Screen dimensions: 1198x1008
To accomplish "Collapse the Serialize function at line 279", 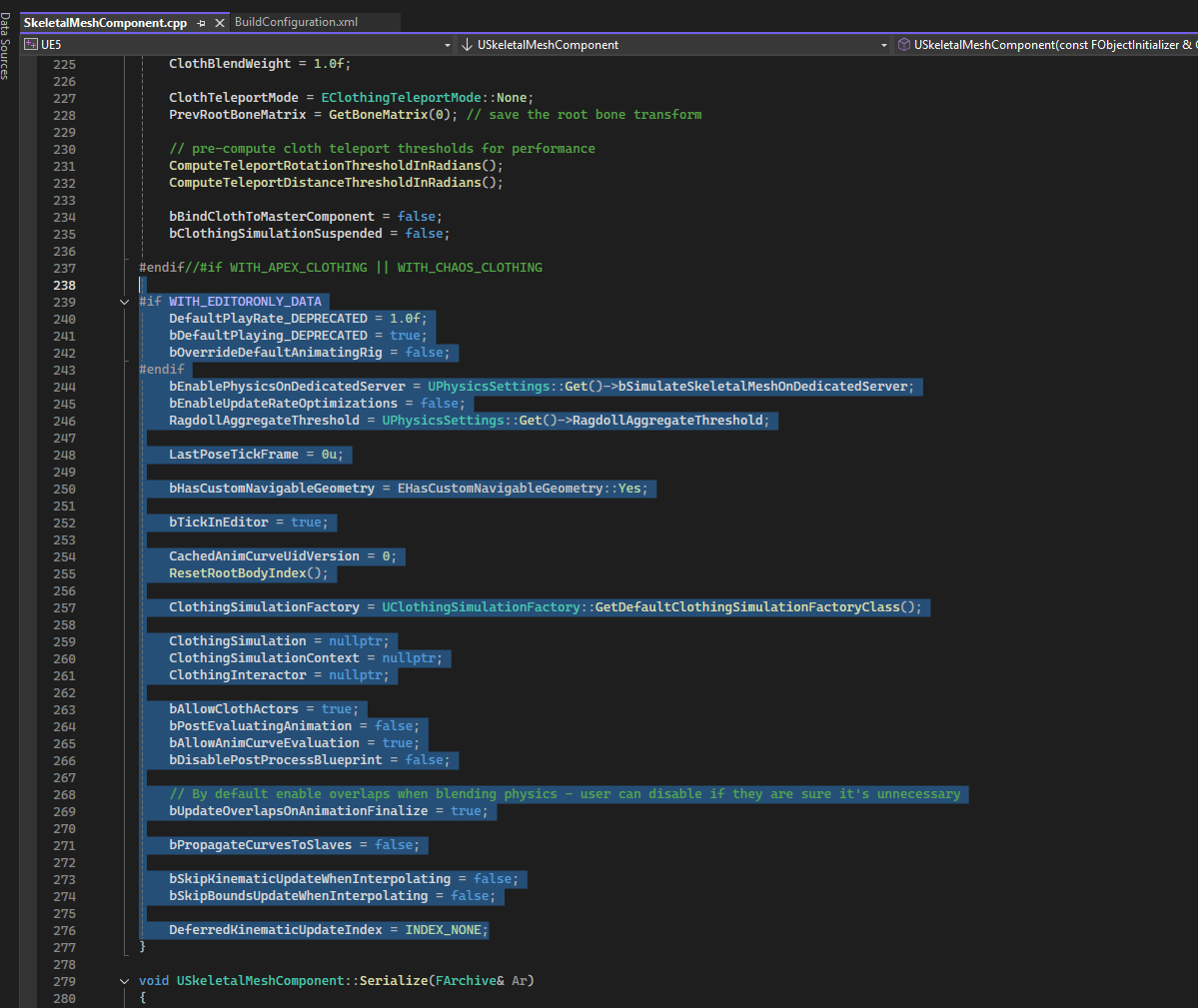I will click(125, 981).
